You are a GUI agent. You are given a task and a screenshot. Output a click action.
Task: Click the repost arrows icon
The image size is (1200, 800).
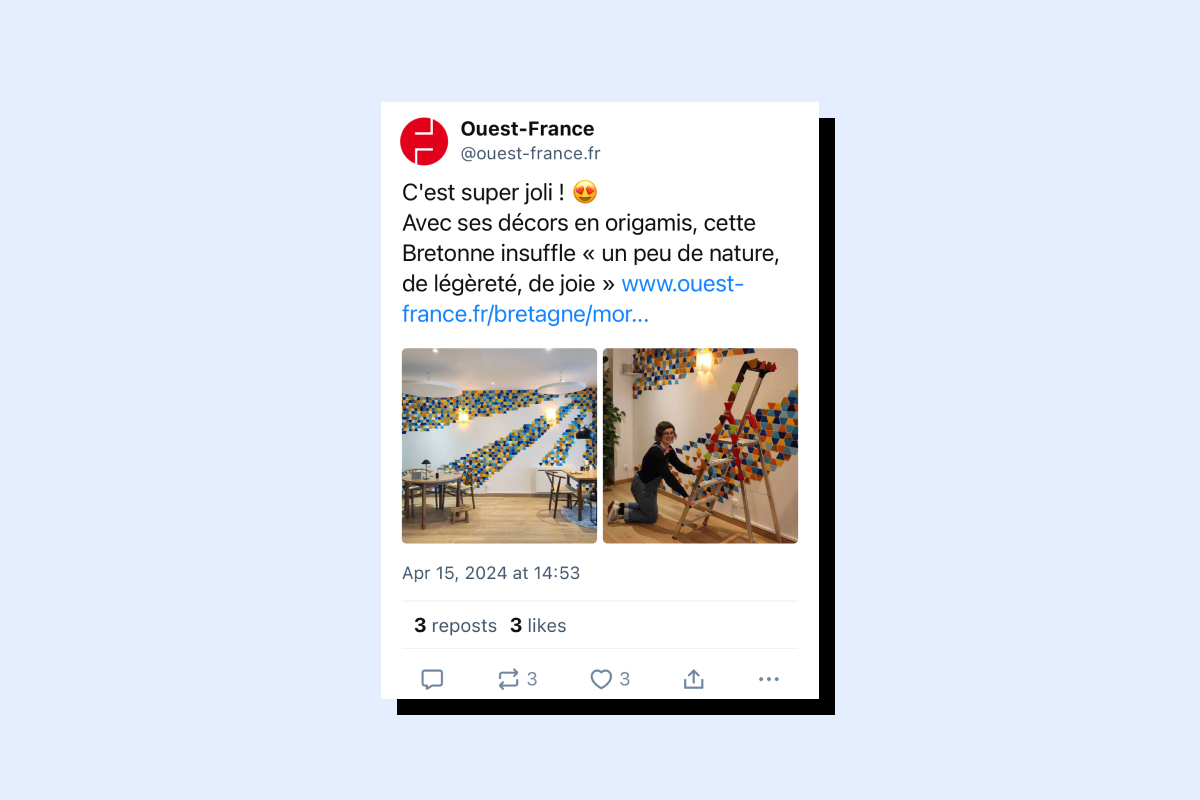[509, 680]
